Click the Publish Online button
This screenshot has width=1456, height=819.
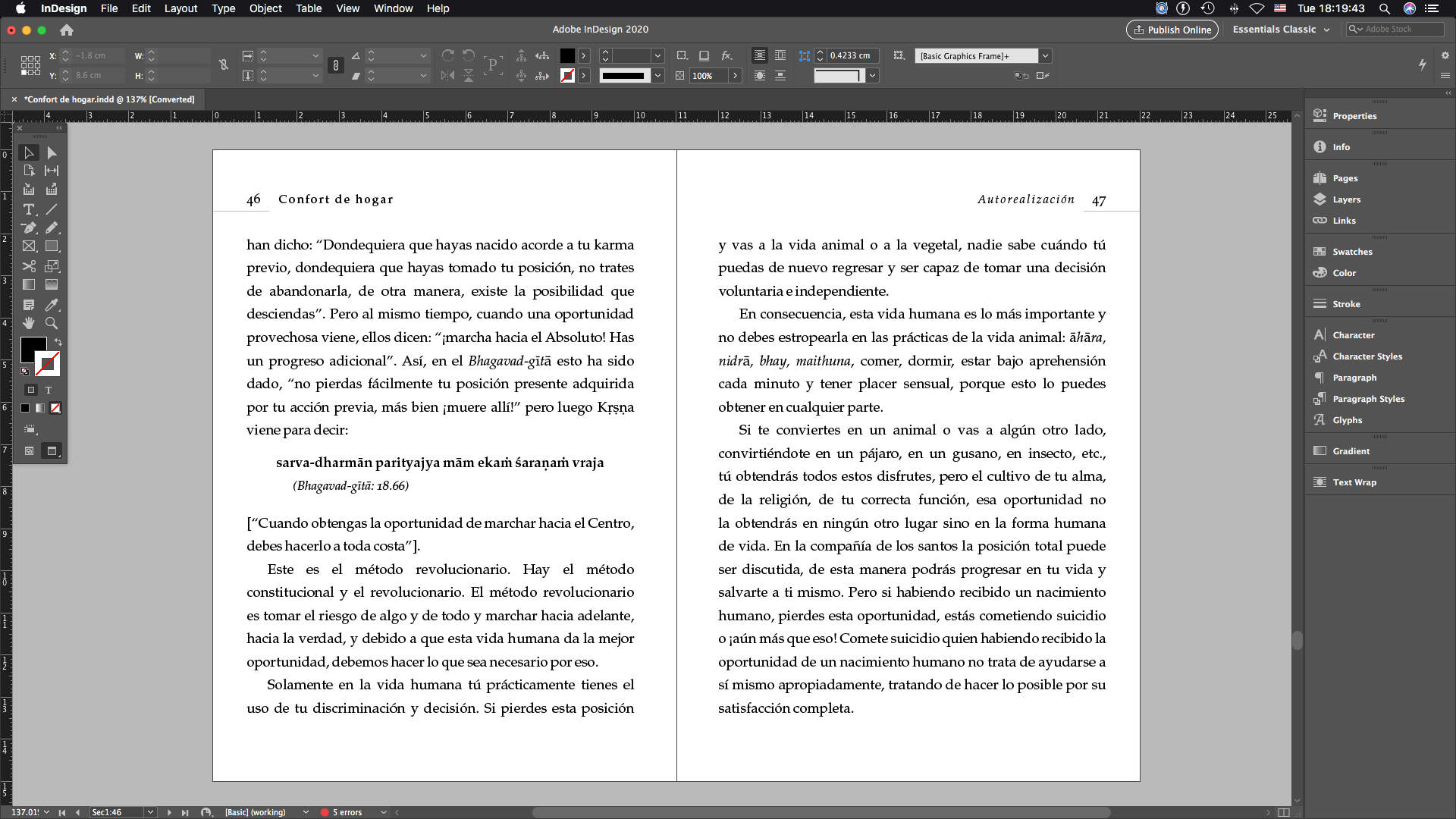point(1172,30)
